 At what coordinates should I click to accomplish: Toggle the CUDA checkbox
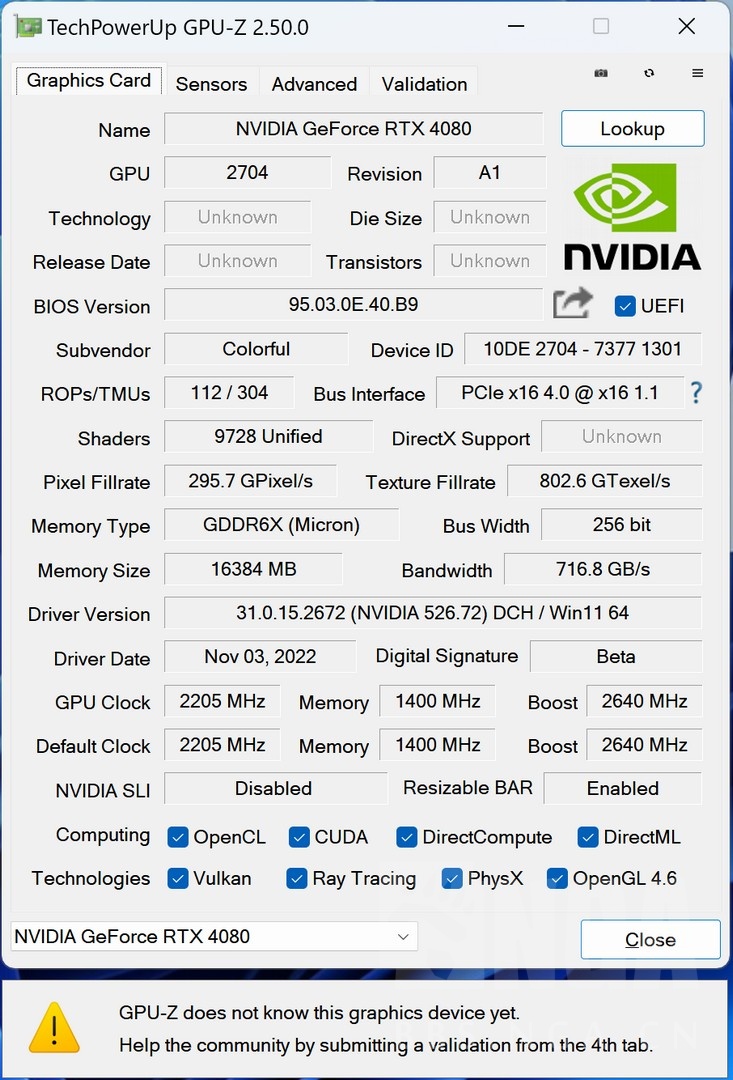299,837
